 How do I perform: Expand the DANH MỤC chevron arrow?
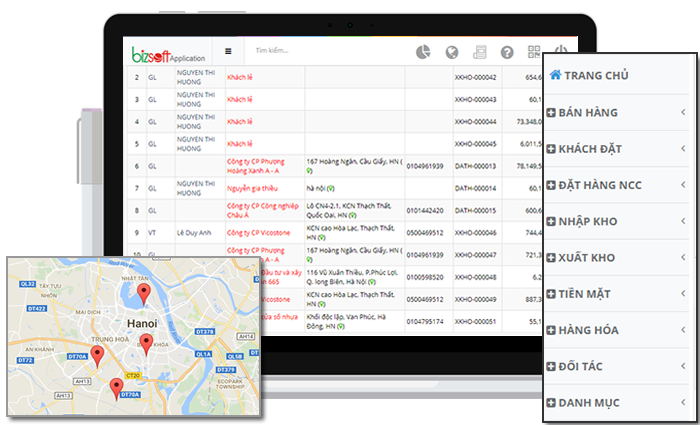click(x=682, y=403)
